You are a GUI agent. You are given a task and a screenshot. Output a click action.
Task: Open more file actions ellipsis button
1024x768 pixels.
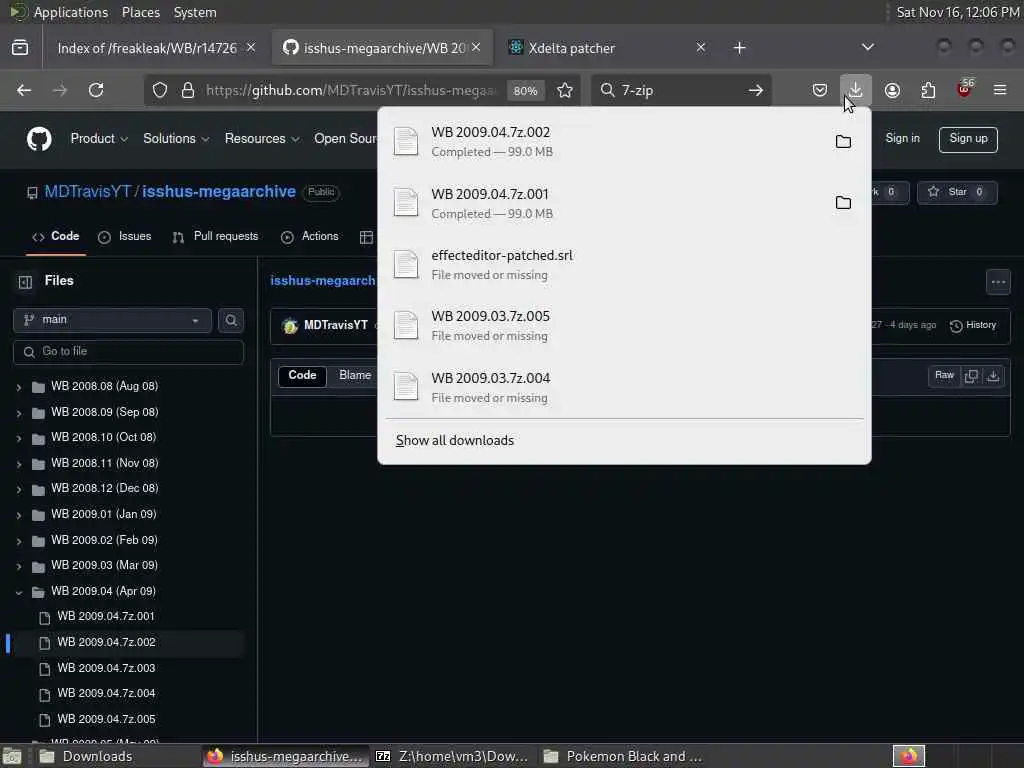tap(998, 282)
